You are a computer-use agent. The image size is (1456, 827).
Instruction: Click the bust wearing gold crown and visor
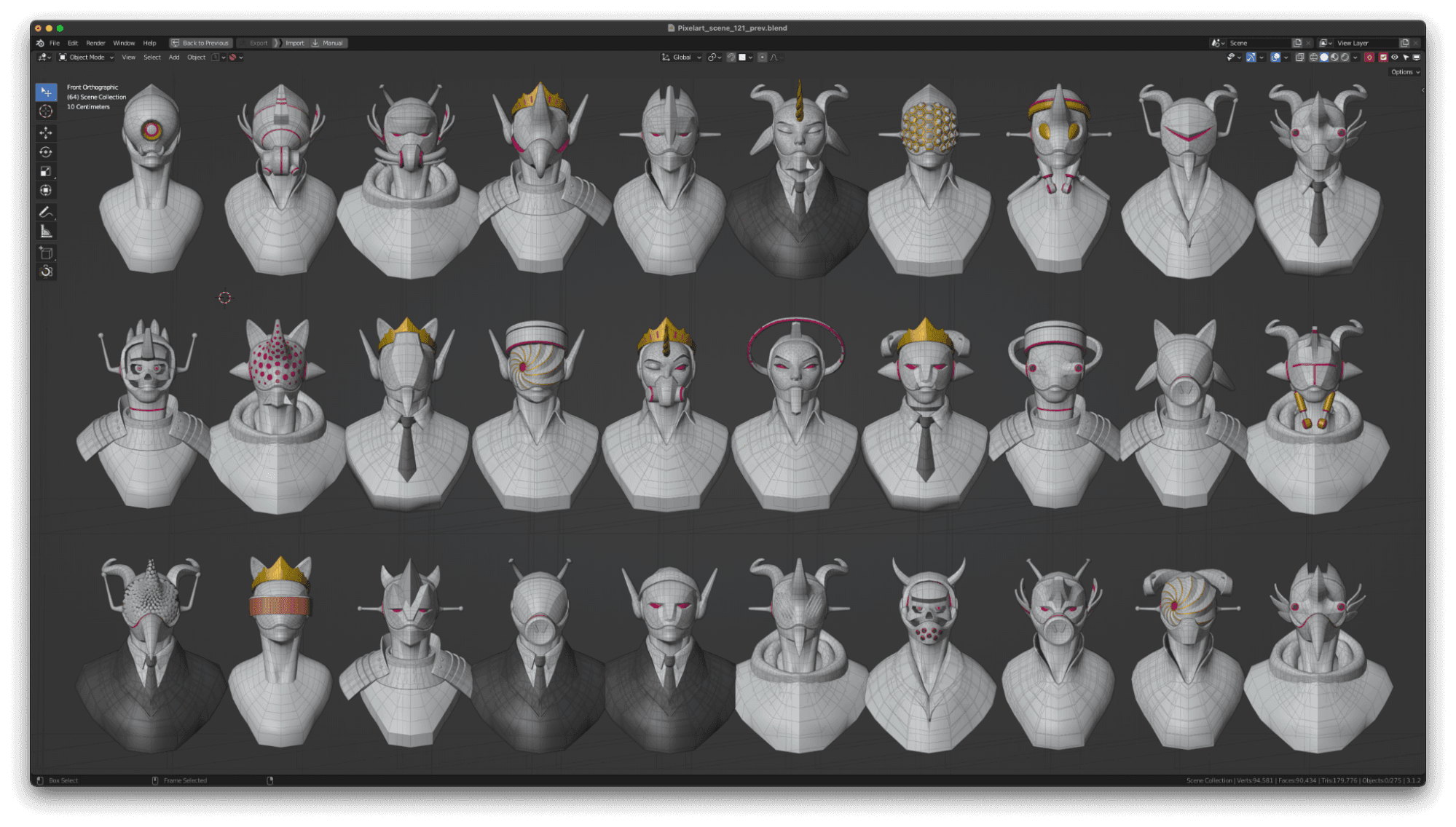(280, 652)
